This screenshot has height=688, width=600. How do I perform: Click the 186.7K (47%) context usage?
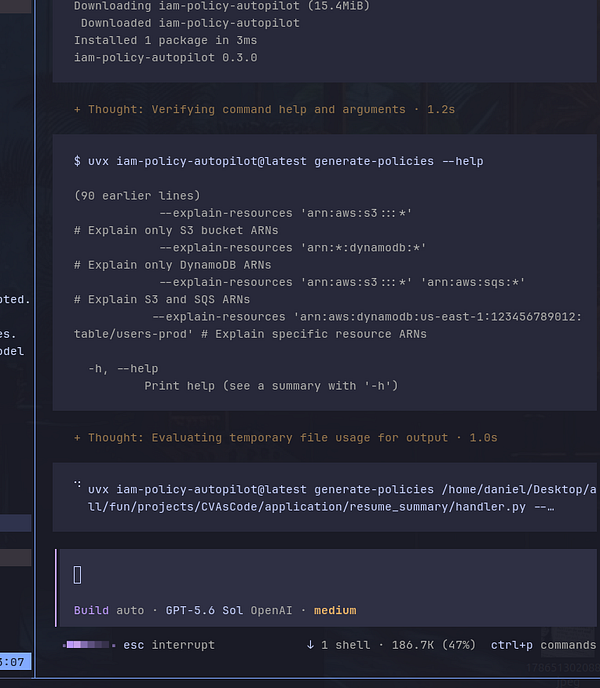[x=433, y=645]
